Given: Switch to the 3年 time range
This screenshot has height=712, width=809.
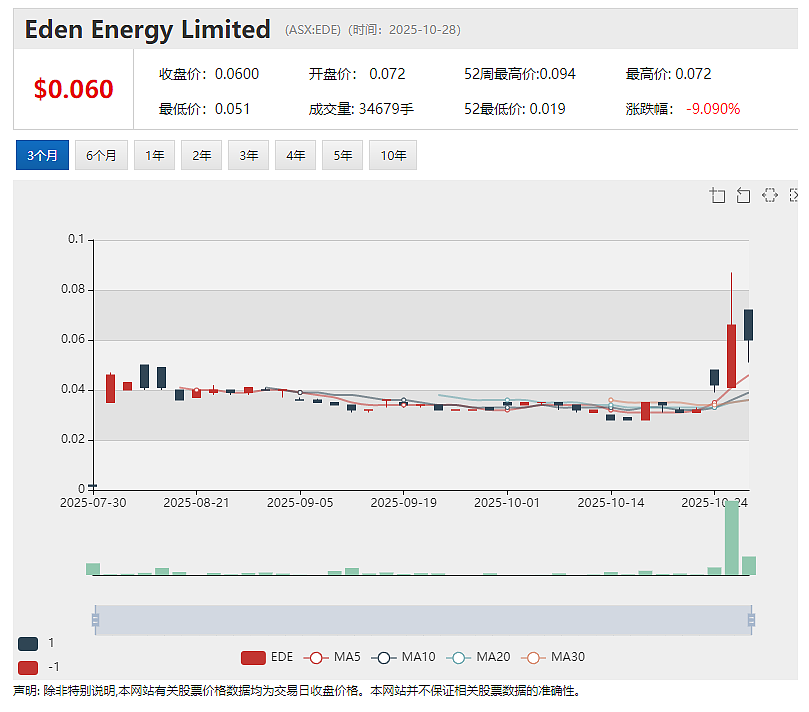Looking at the screenshot, I should pos(248,155).
